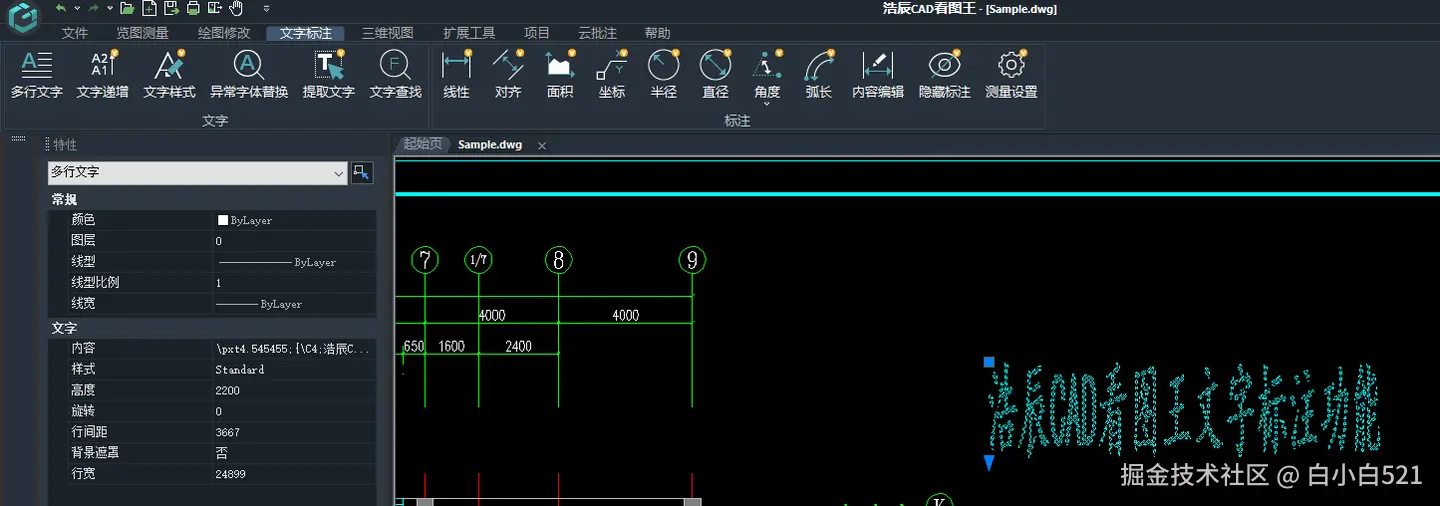1440x506 pixels.
Task: Click the open folder icon in quick toolbar
Action: click(127, 8)
